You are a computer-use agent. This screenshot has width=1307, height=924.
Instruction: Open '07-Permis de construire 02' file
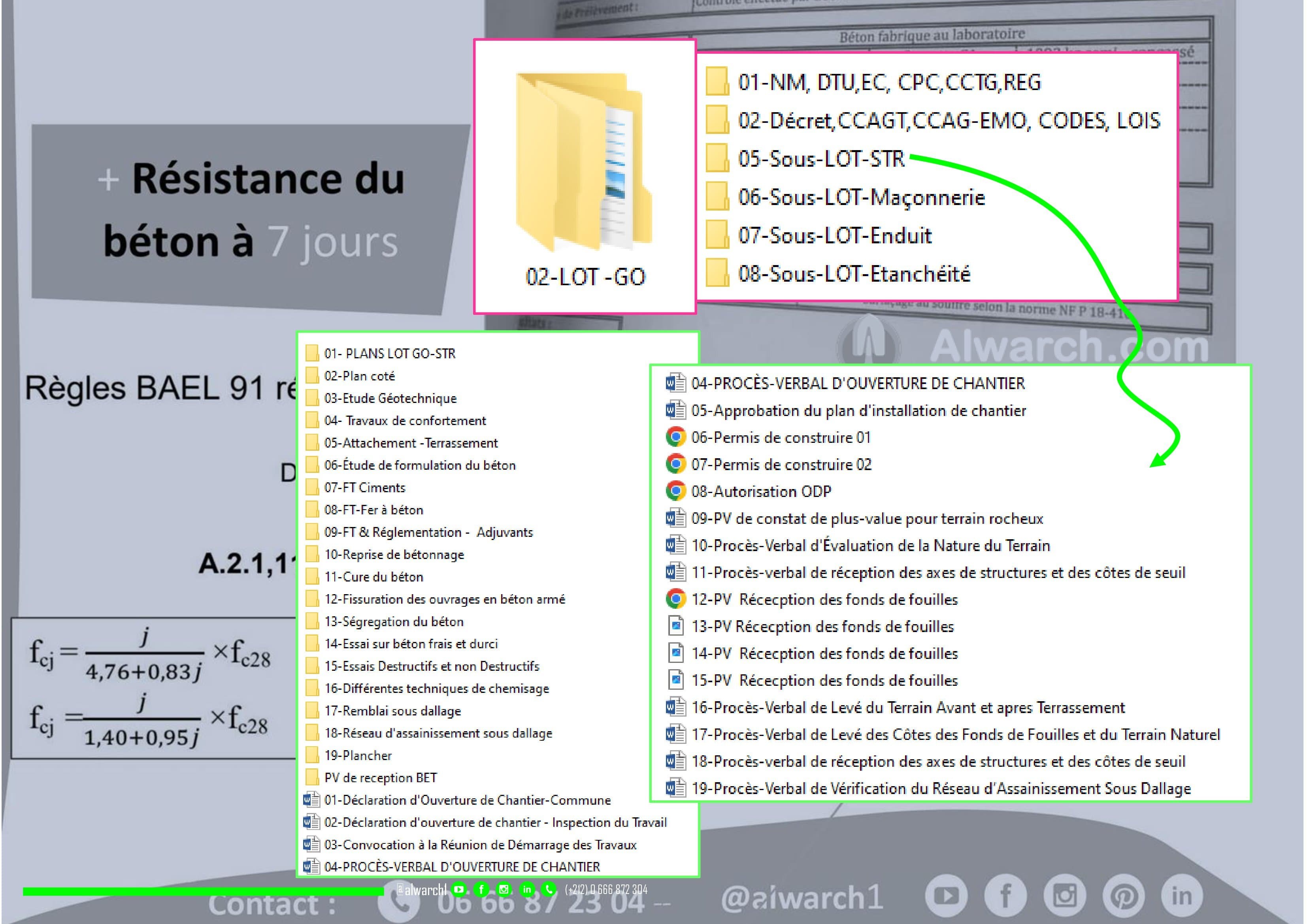click(781, 464)
